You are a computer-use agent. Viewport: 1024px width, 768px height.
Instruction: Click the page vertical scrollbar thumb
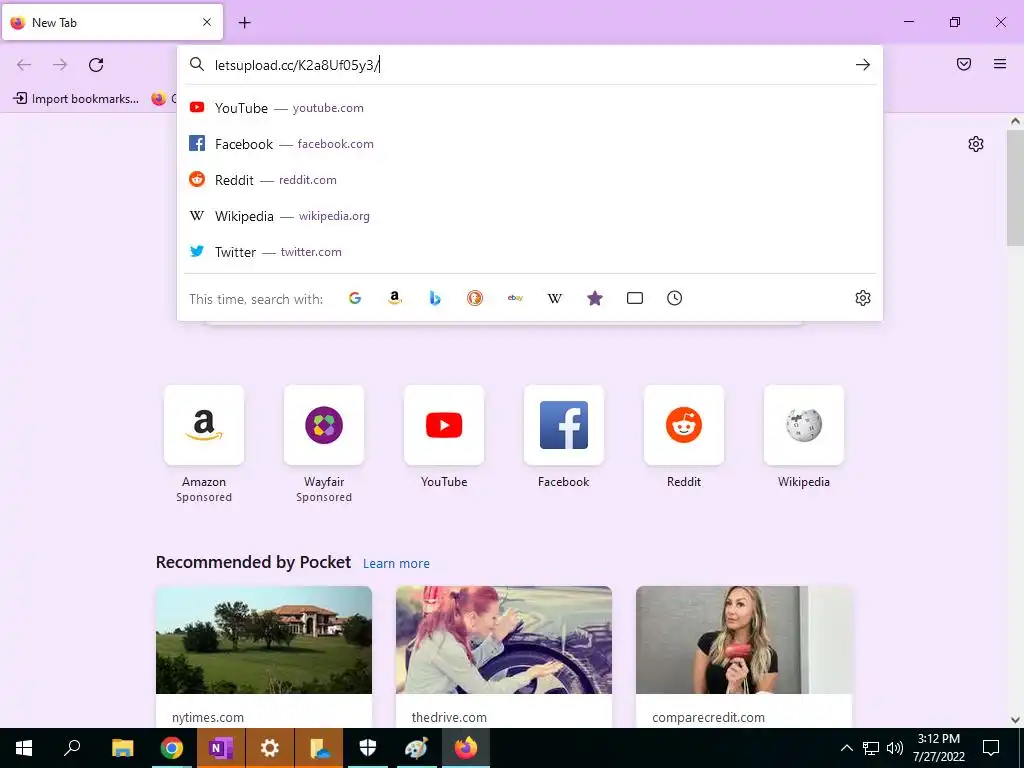coord(1015,188)
